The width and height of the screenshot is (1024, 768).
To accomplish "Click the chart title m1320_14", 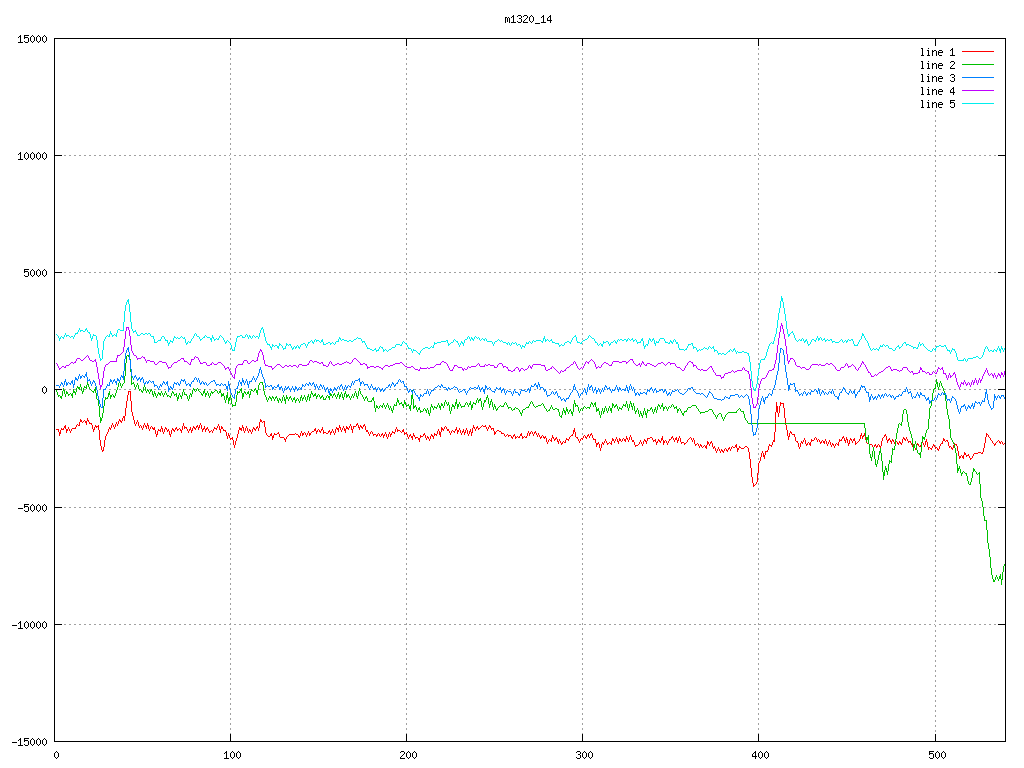I will (528, 19).
